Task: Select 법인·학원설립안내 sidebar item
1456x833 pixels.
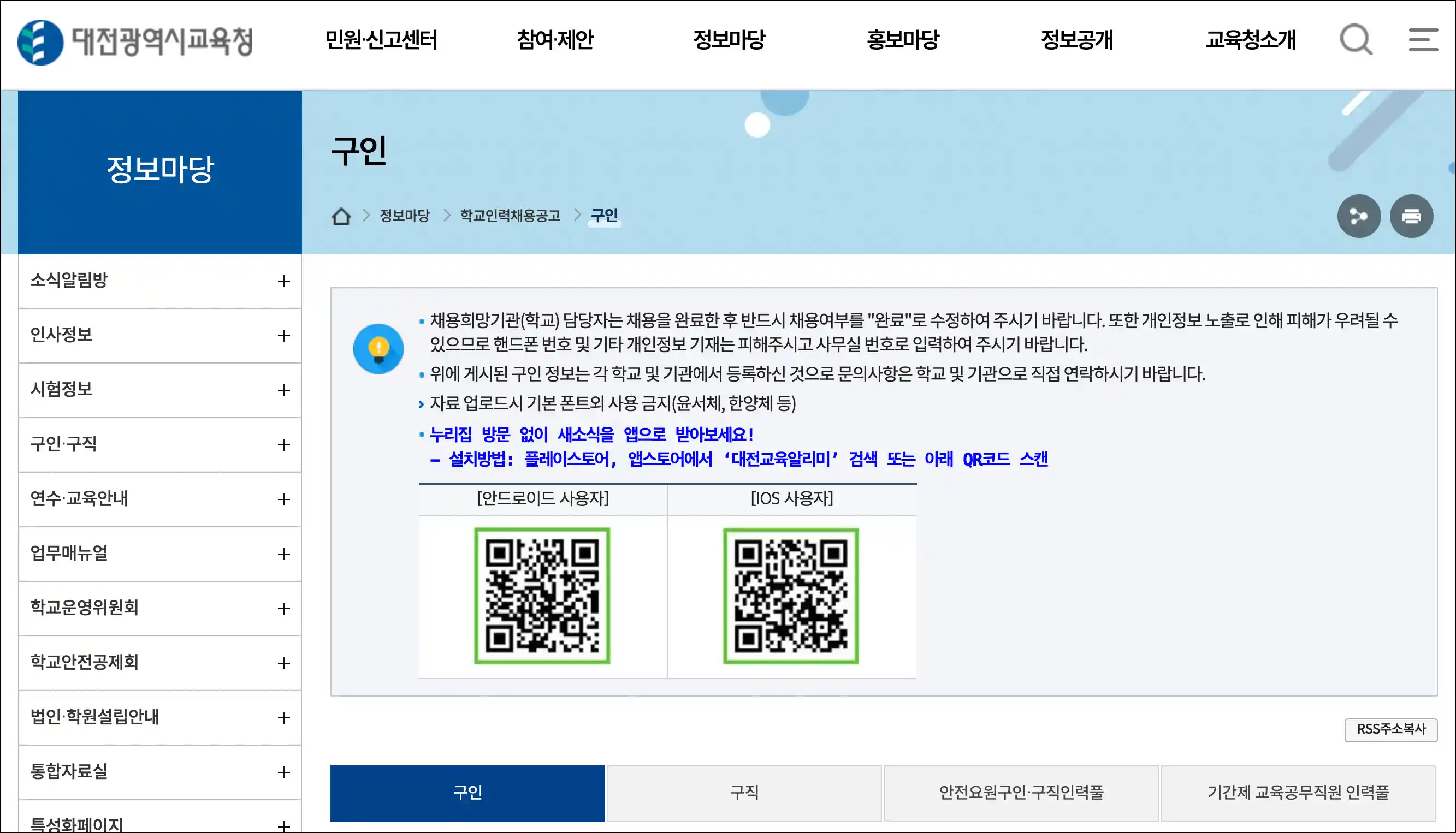Action: point(159,717)
